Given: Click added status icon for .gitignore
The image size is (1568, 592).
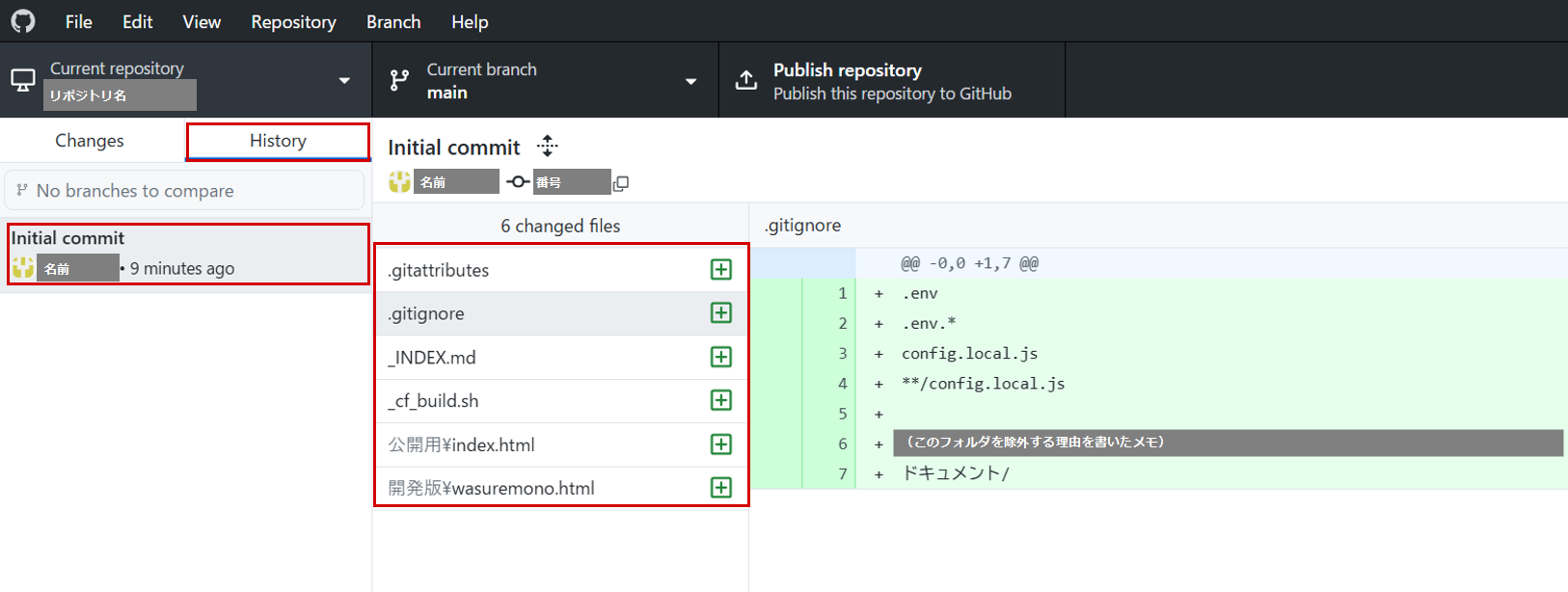Looking at the screenshot, I should click(x=721, y=313).
